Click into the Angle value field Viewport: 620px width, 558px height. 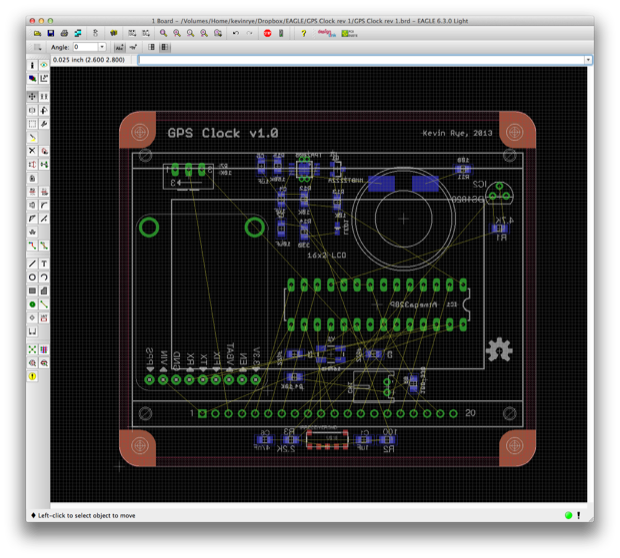click(x=86, y=47)
